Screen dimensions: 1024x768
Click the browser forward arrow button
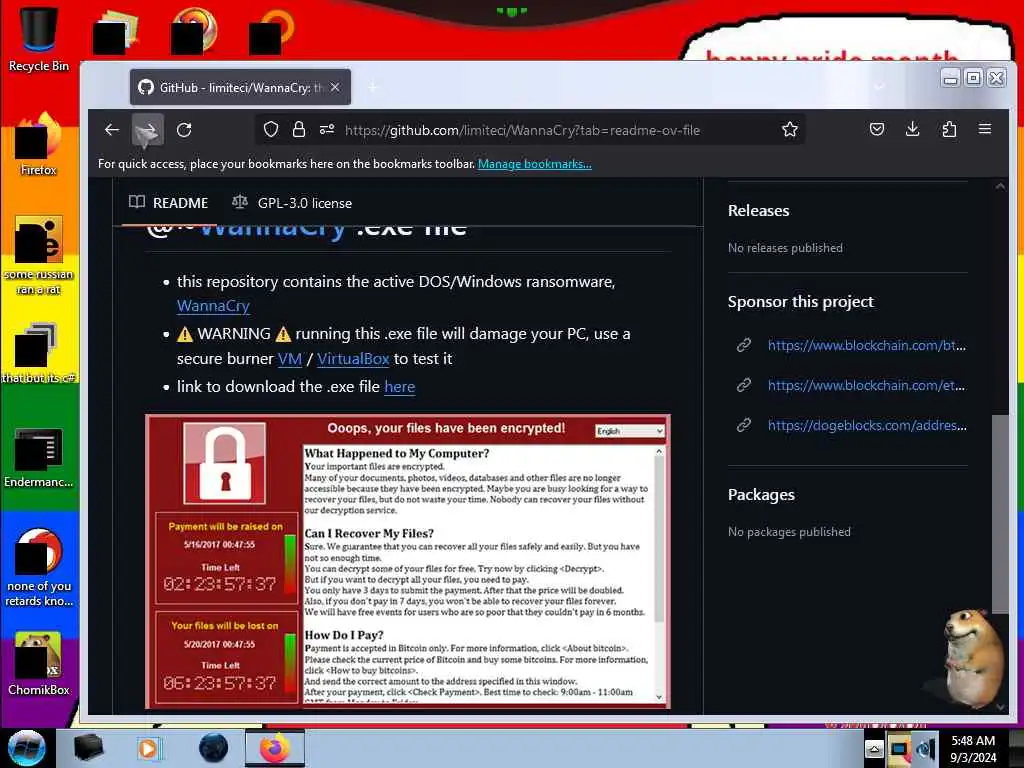pos(148,130)
